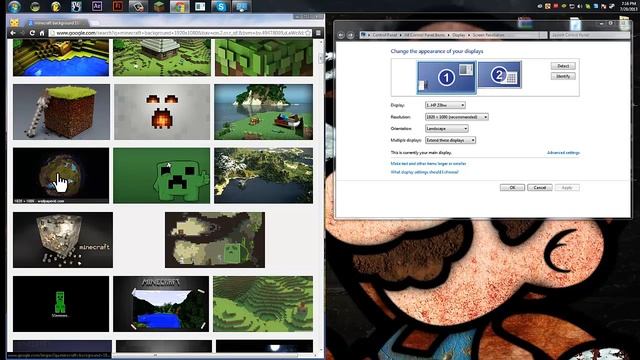Open the Windows Start orb
The image size is (640, 360).
pos(14,6)
